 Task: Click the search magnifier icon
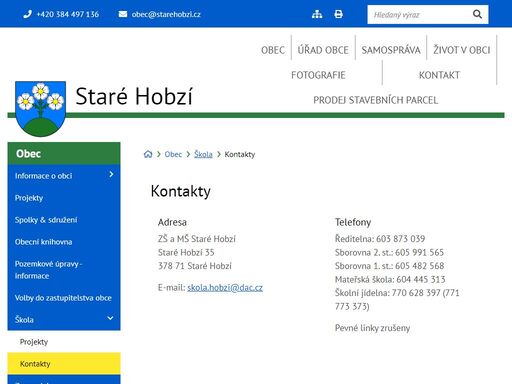point(477,14)
